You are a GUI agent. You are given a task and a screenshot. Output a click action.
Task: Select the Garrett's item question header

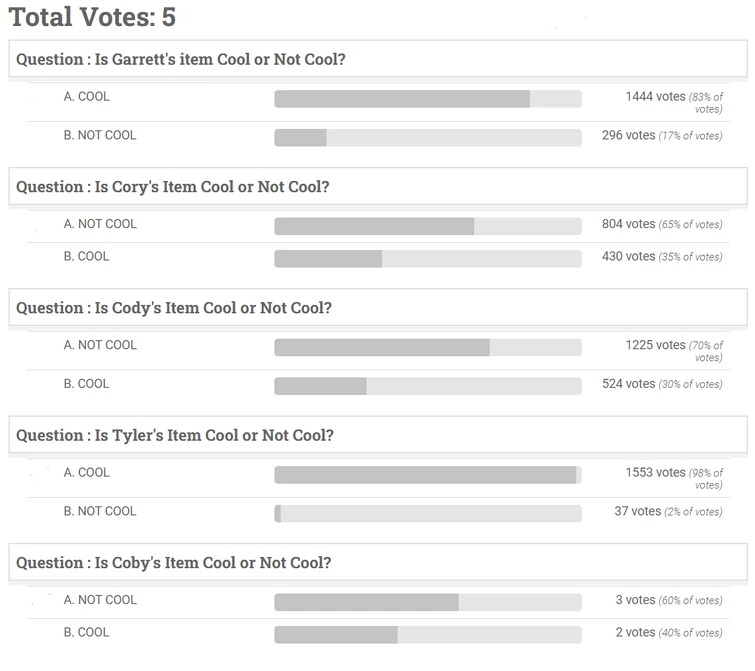tap(181, 60)
